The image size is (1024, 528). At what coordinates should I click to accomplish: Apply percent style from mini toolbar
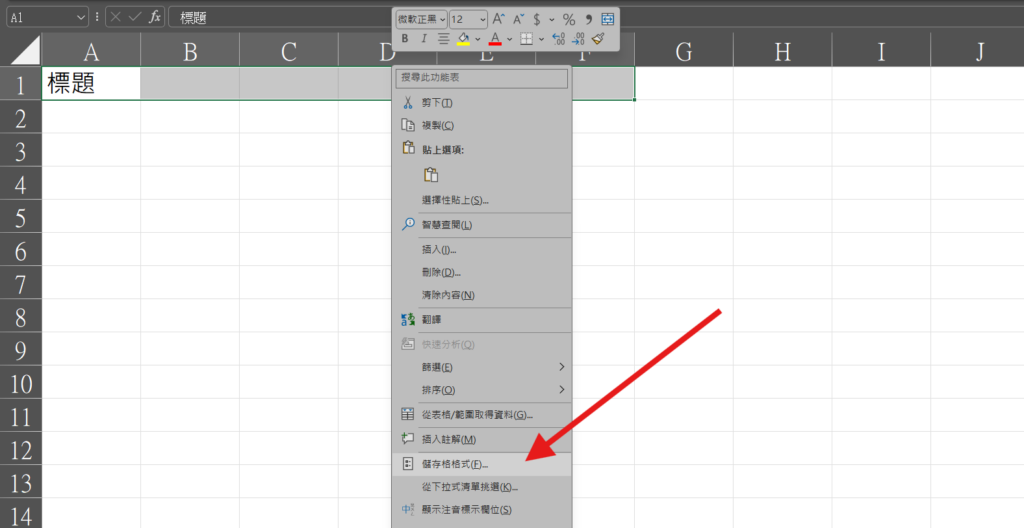[x=568, y=19]
